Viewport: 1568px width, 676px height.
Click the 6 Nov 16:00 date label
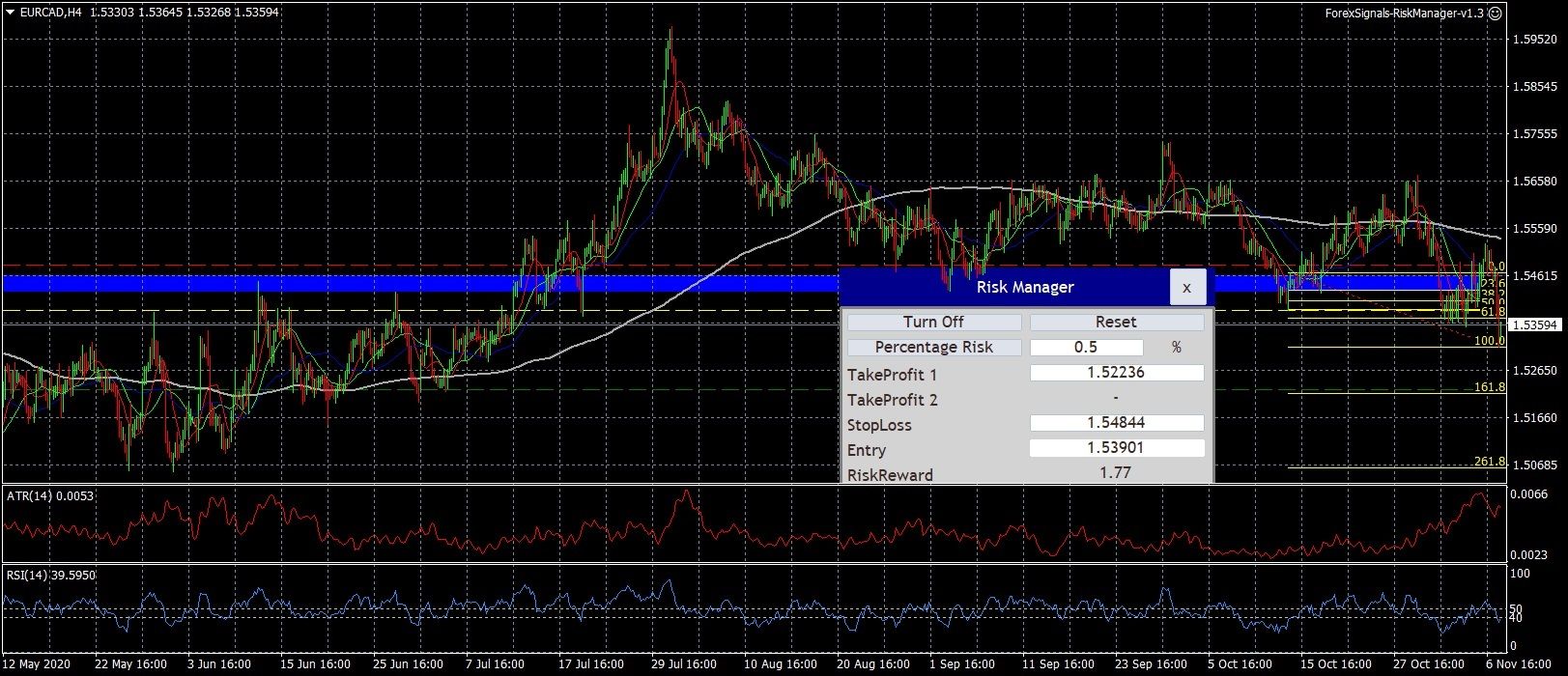click(x=1518, y=665)
